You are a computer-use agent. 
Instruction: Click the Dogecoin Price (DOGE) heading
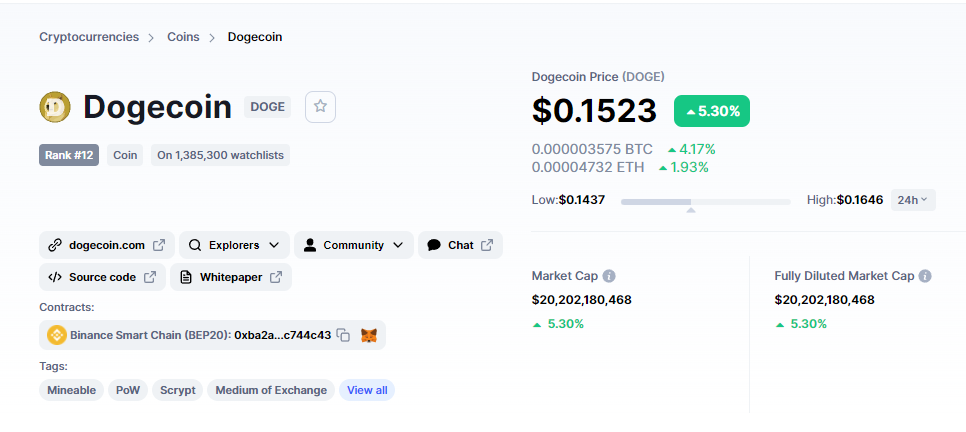598,77
